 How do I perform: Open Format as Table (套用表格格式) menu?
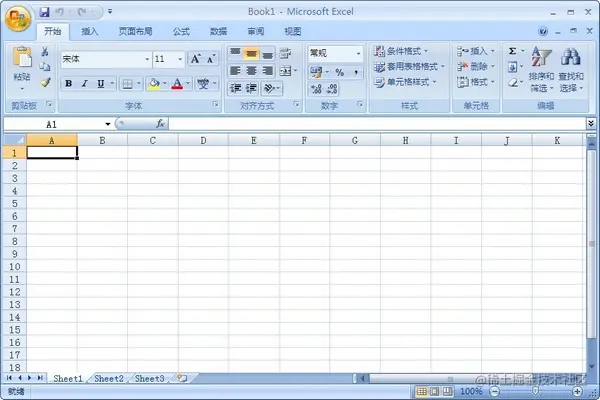(x=409, y=67)
